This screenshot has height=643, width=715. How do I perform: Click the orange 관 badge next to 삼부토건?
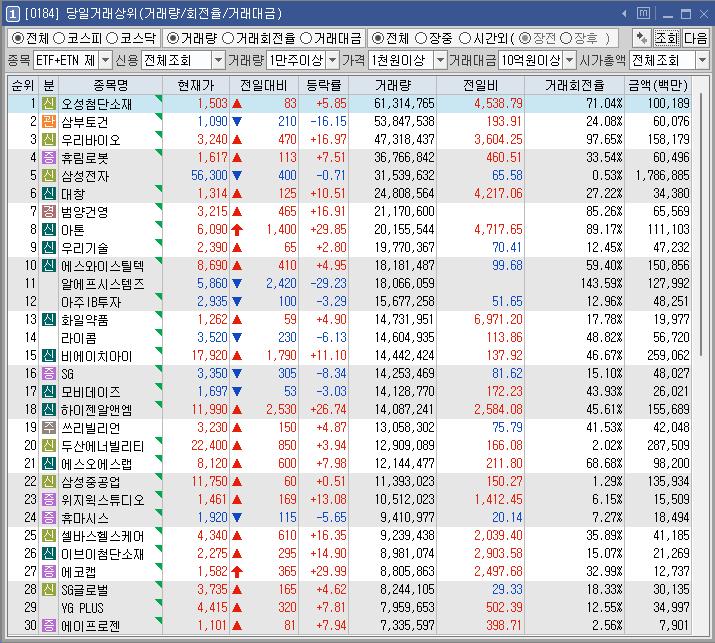tap(49, 121)
